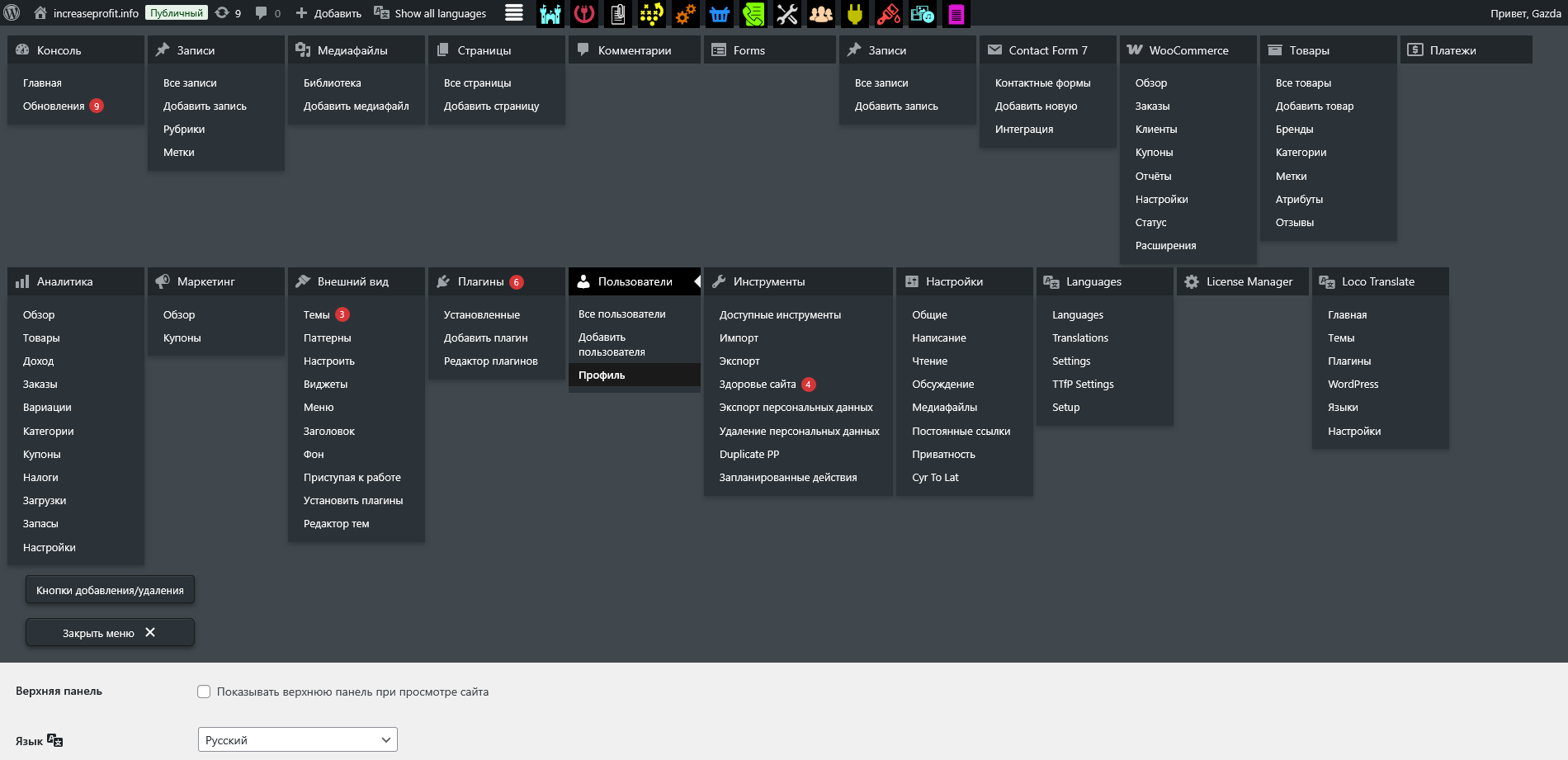
Task: Click the WooCommerce logo icon
Action: [1135, 50]
